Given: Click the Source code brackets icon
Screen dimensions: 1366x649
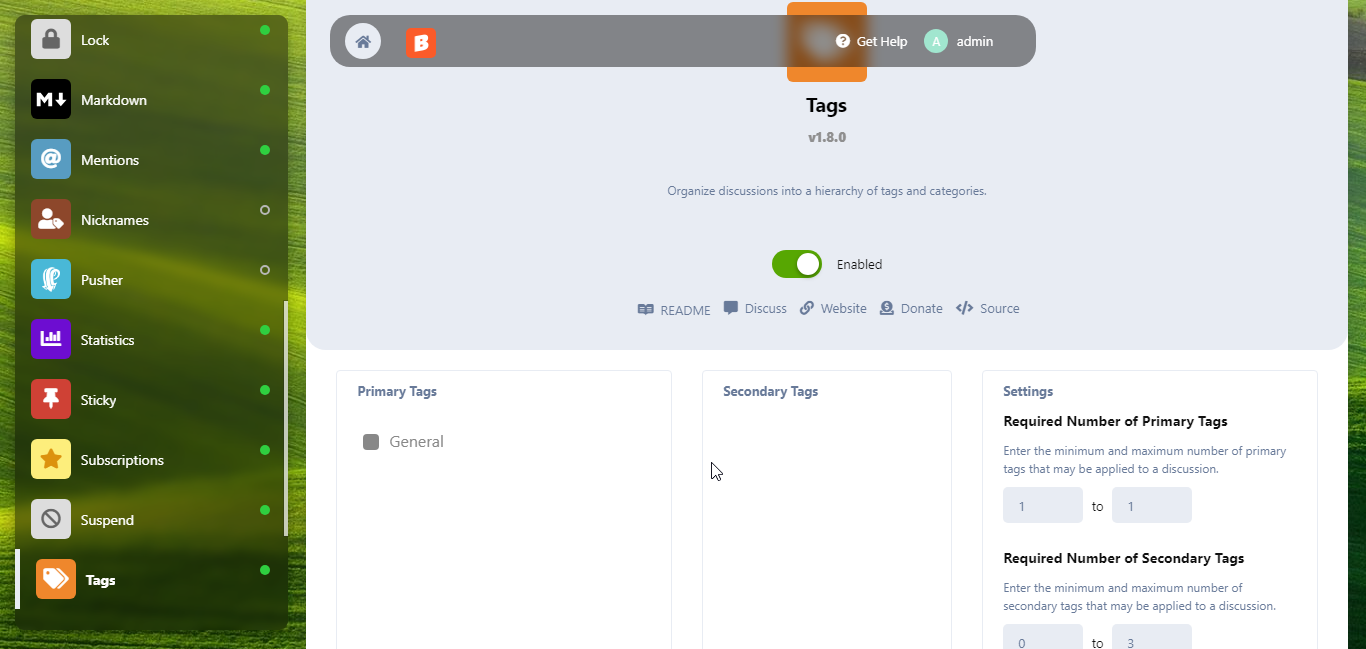Looking at the screenshot, I should point(965,308).
